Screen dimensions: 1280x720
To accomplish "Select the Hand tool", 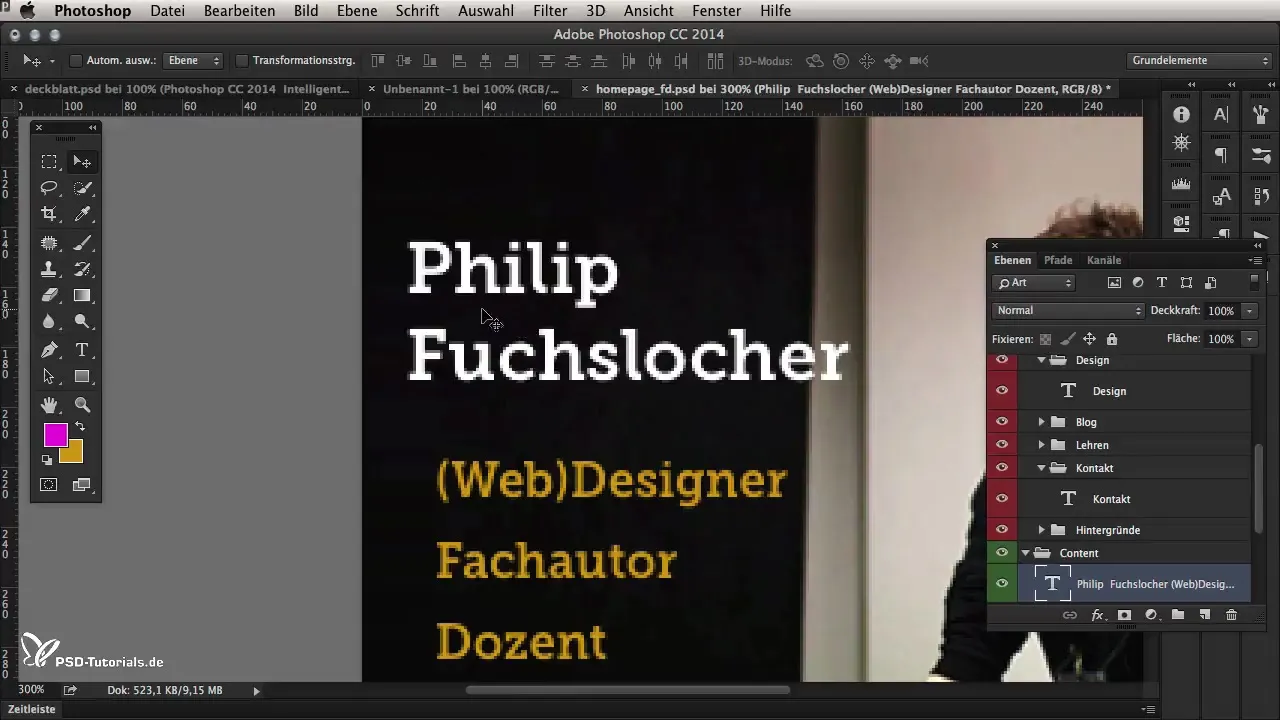I will [49, 405].
